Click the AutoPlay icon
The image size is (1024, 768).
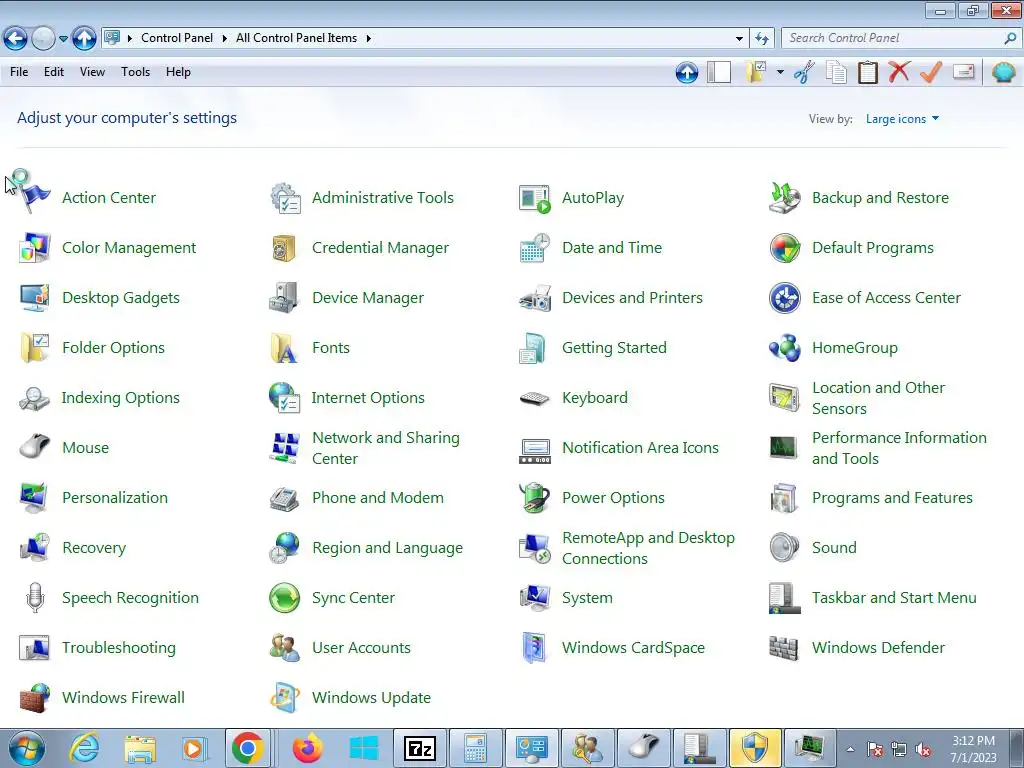click(534, 198)
